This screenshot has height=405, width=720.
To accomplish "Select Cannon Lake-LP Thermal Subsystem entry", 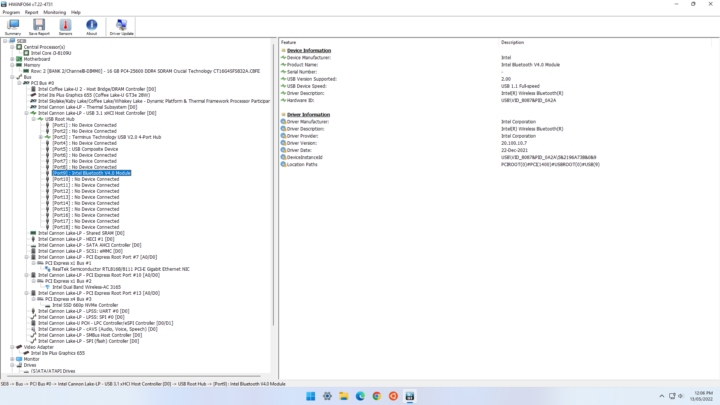I will tap(87, 107).
